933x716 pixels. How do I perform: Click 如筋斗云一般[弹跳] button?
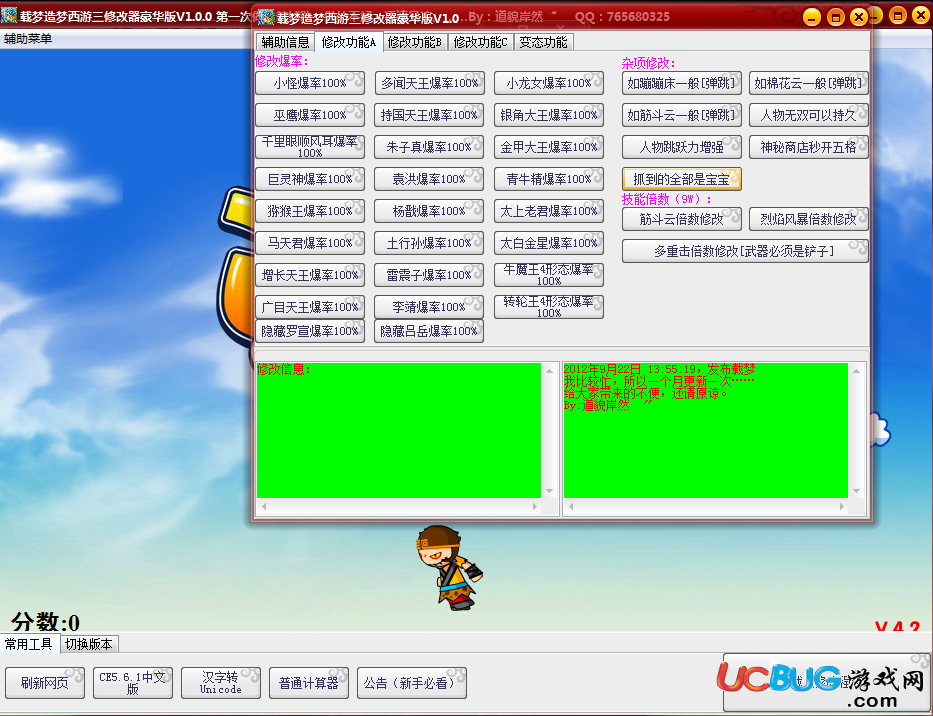pos(682,115)
